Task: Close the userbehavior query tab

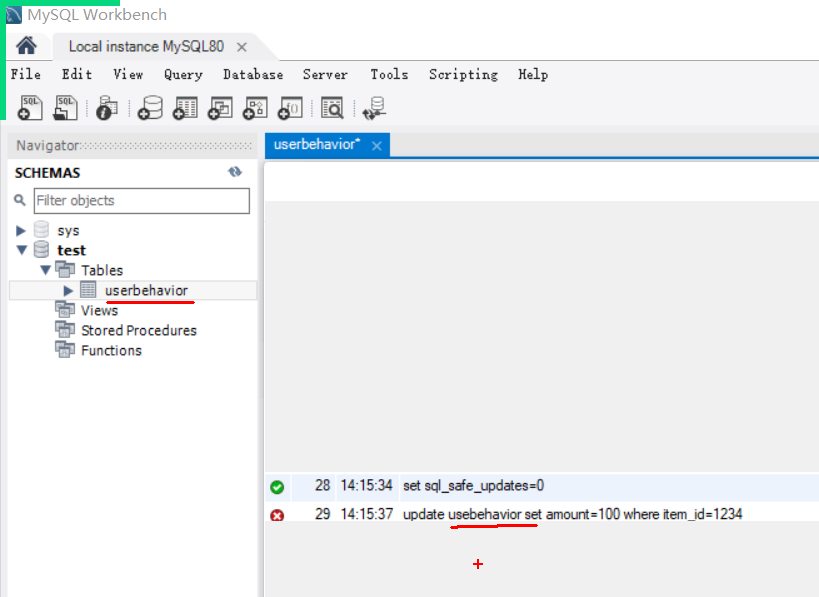Action: click(377, 146)
